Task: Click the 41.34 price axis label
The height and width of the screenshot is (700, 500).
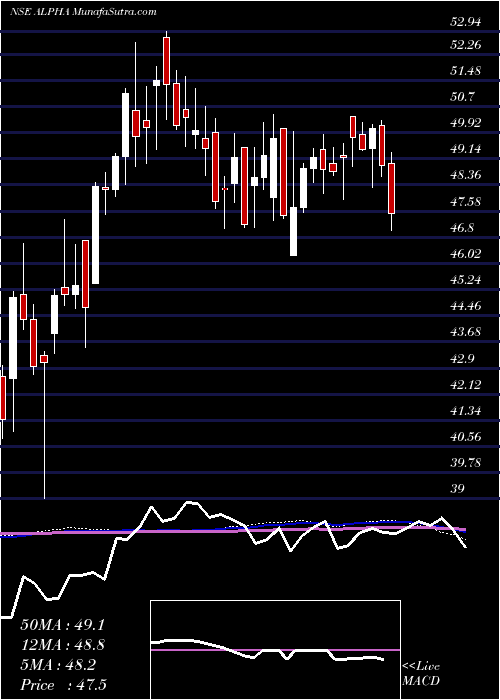Action: click(x=465, y=410)
